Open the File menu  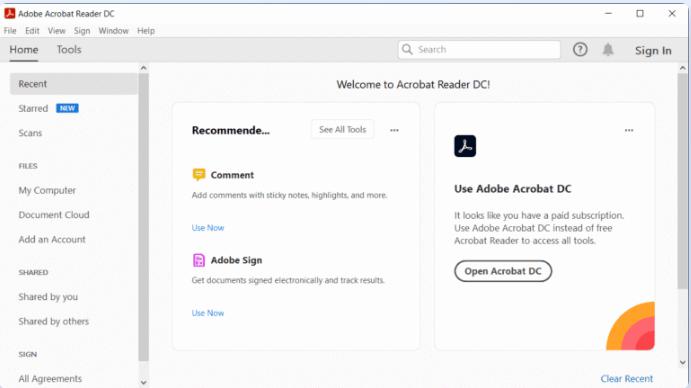[10, 31]
